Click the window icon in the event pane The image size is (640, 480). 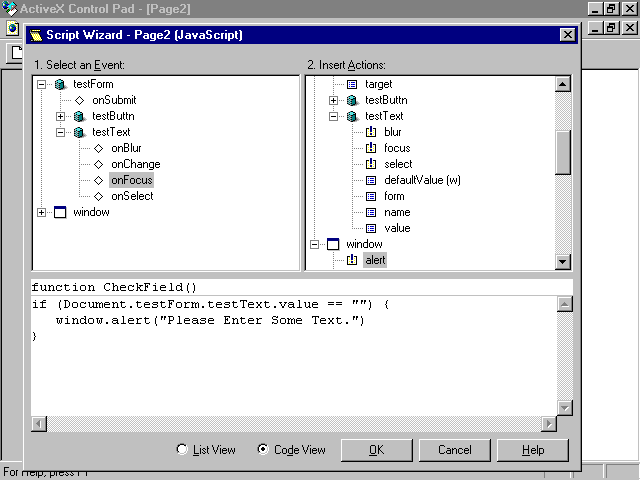[x=59, y=212]
